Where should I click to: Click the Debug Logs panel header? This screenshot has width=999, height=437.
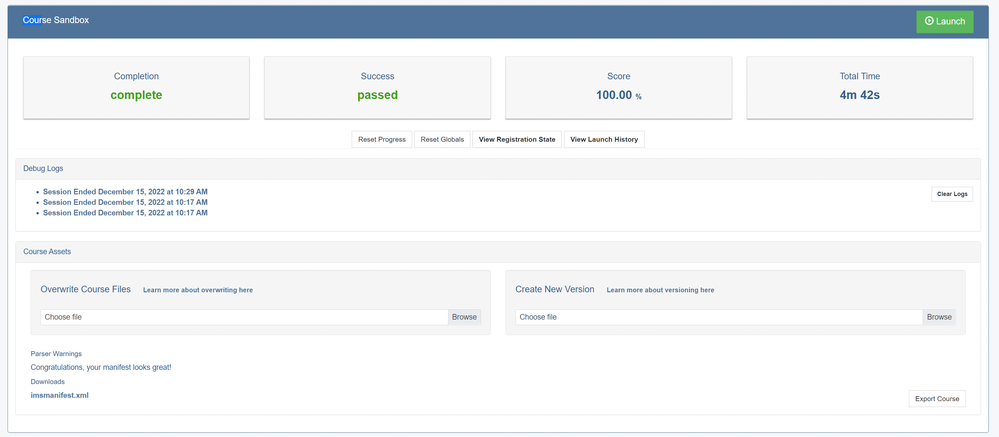point(498,169)
